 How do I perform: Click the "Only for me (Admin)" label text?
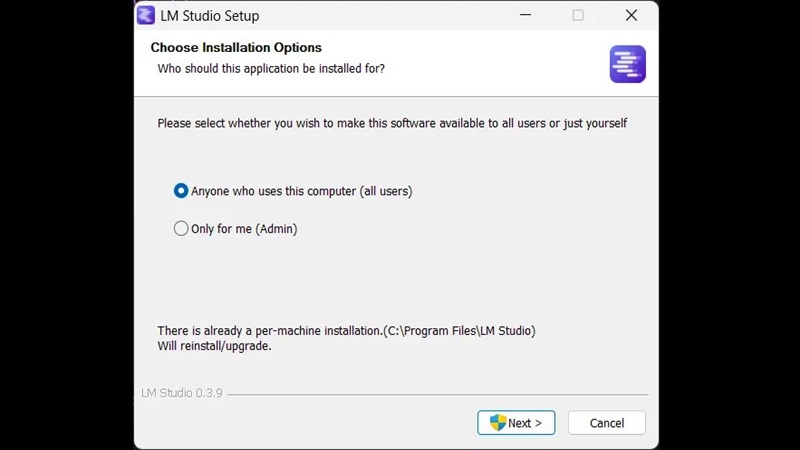pos(244,229)
